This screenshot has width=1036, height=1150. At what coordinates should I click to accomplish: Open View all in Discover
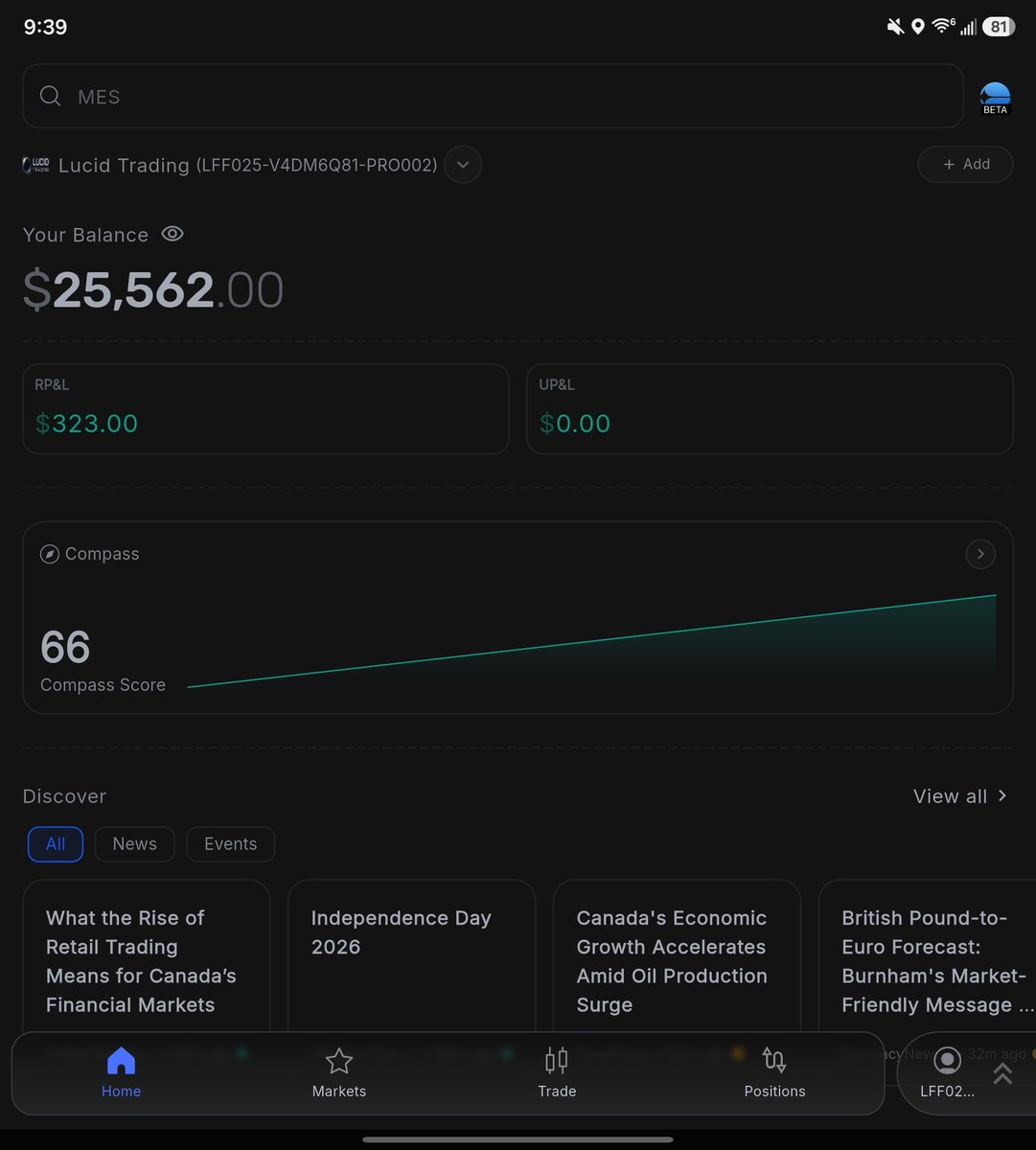961,796
